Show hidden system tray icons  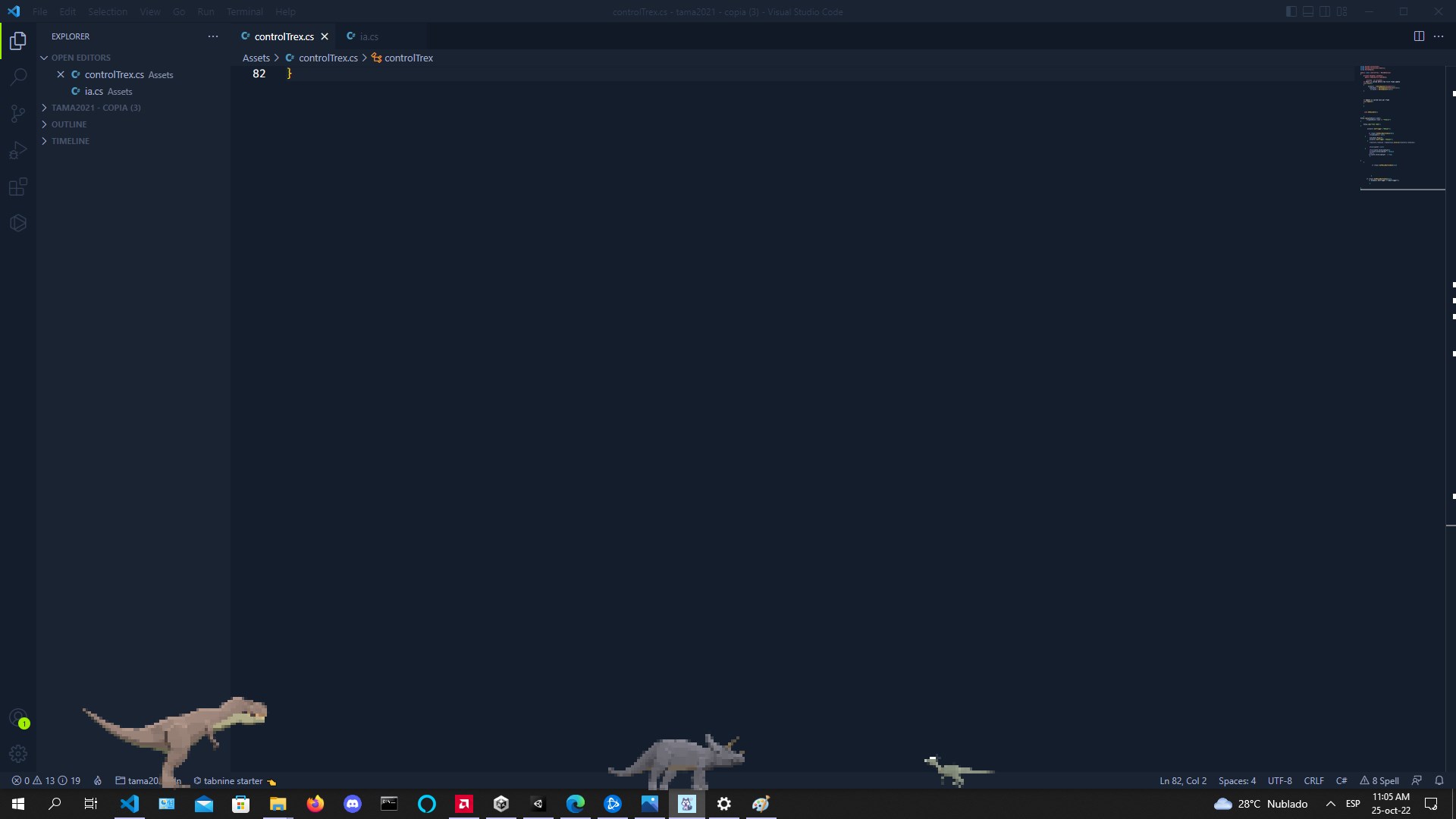point(1331,804)
